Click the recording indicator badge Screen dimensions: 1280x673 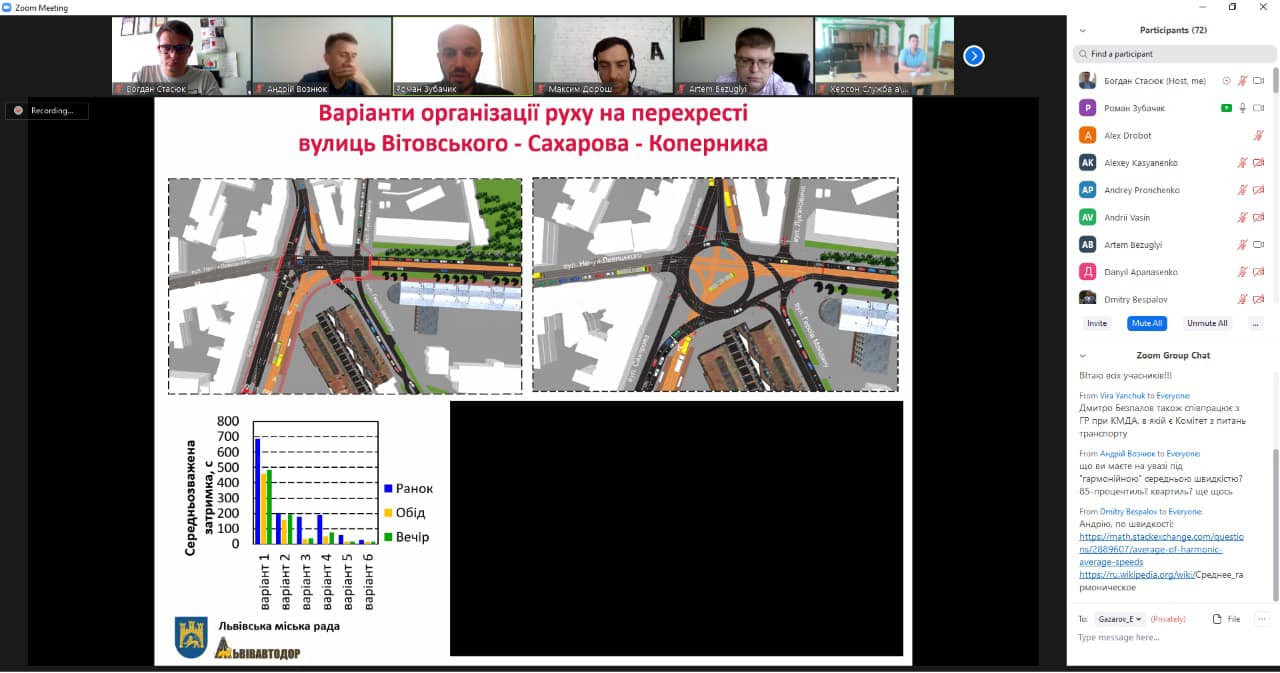47,111
